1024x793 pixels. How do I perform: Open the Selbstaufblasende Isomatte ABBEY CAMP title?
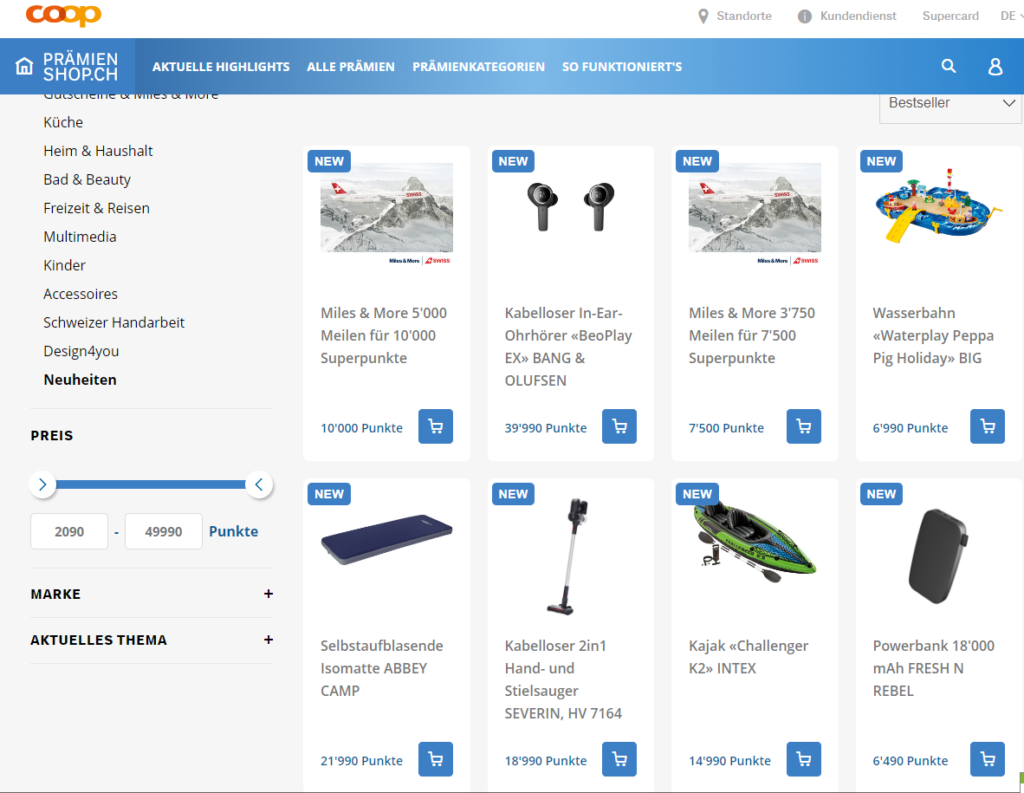pos(382,668)
